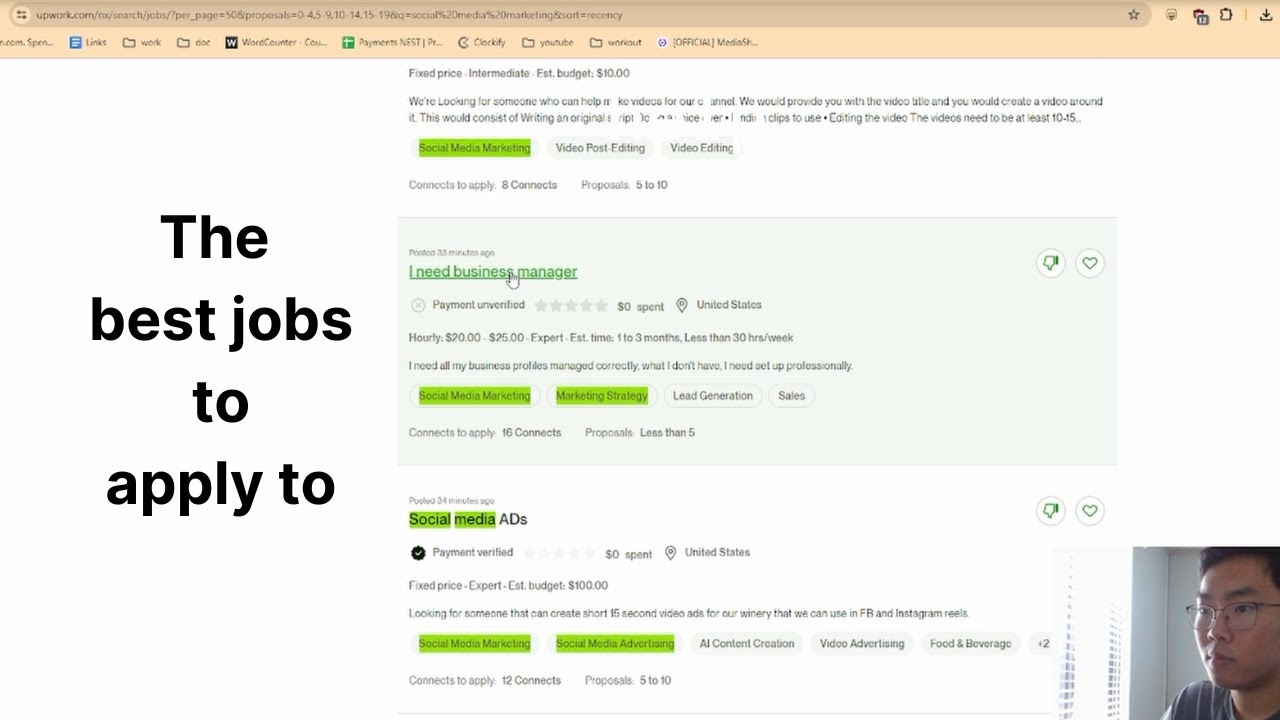Open 'I need business manager' job link
Viewport: 1280px width, 720px height.
[493, 272]
